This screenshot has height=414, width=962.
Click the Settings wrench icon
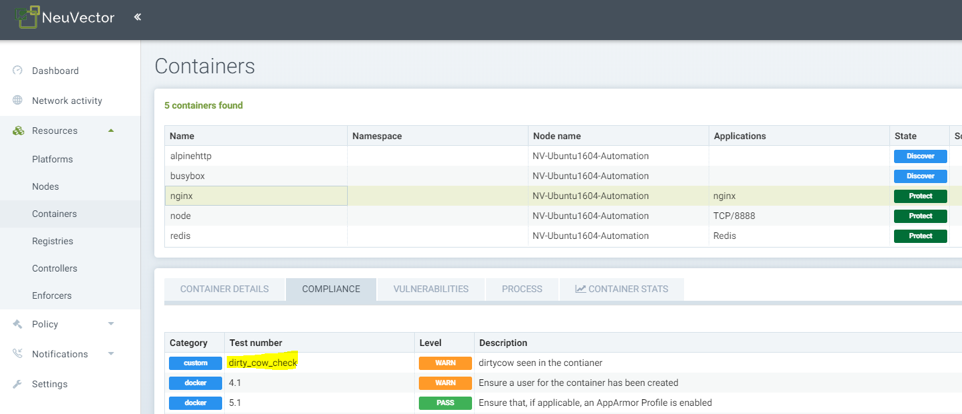coord(17,384)
